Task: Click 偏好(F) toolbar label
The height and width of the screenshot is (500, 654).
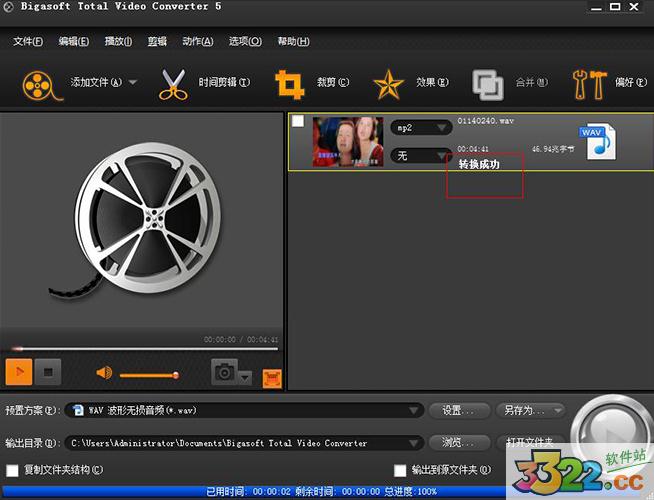Action: click(631, 82)
